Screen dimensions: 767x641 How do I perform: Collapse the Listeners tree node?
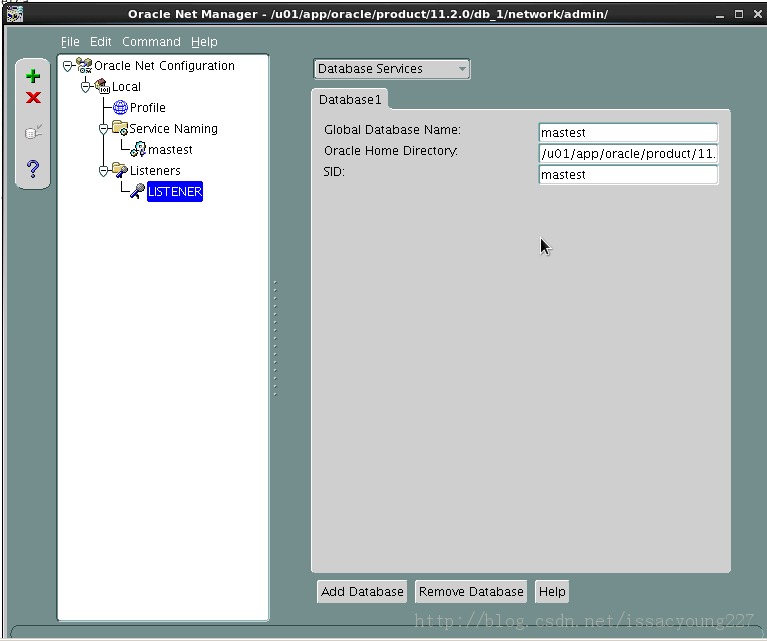point(103,171)
